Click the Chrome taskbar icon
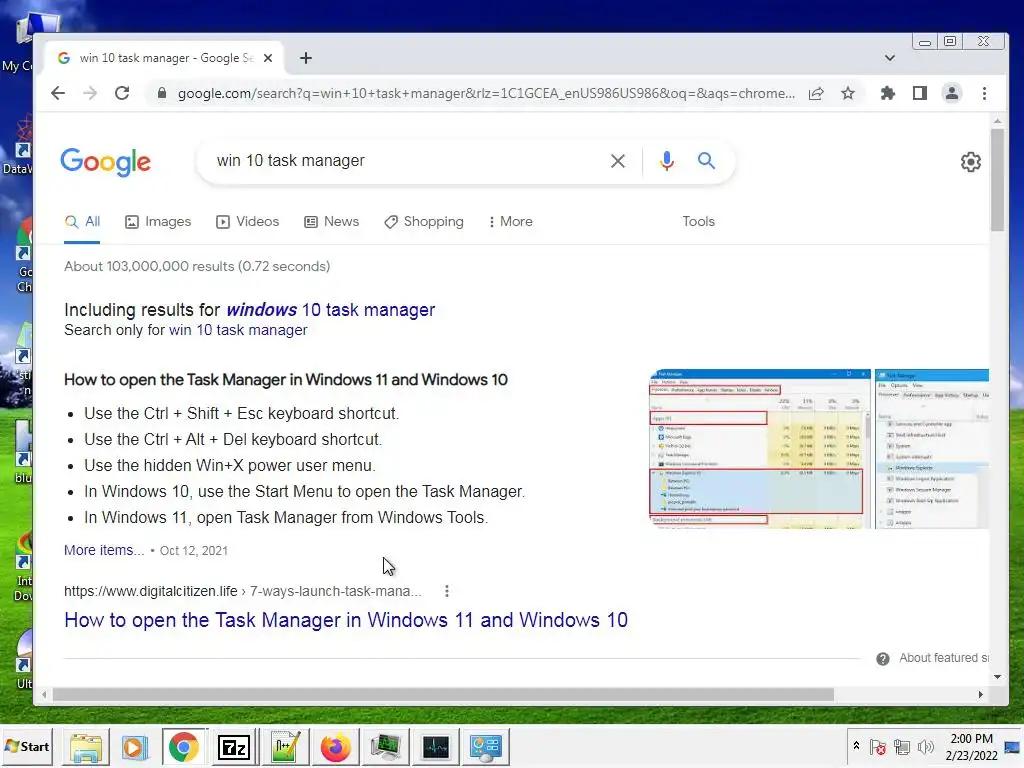Image resolution: width=1024 pixels, height=768 pixels. click(184, 747)
